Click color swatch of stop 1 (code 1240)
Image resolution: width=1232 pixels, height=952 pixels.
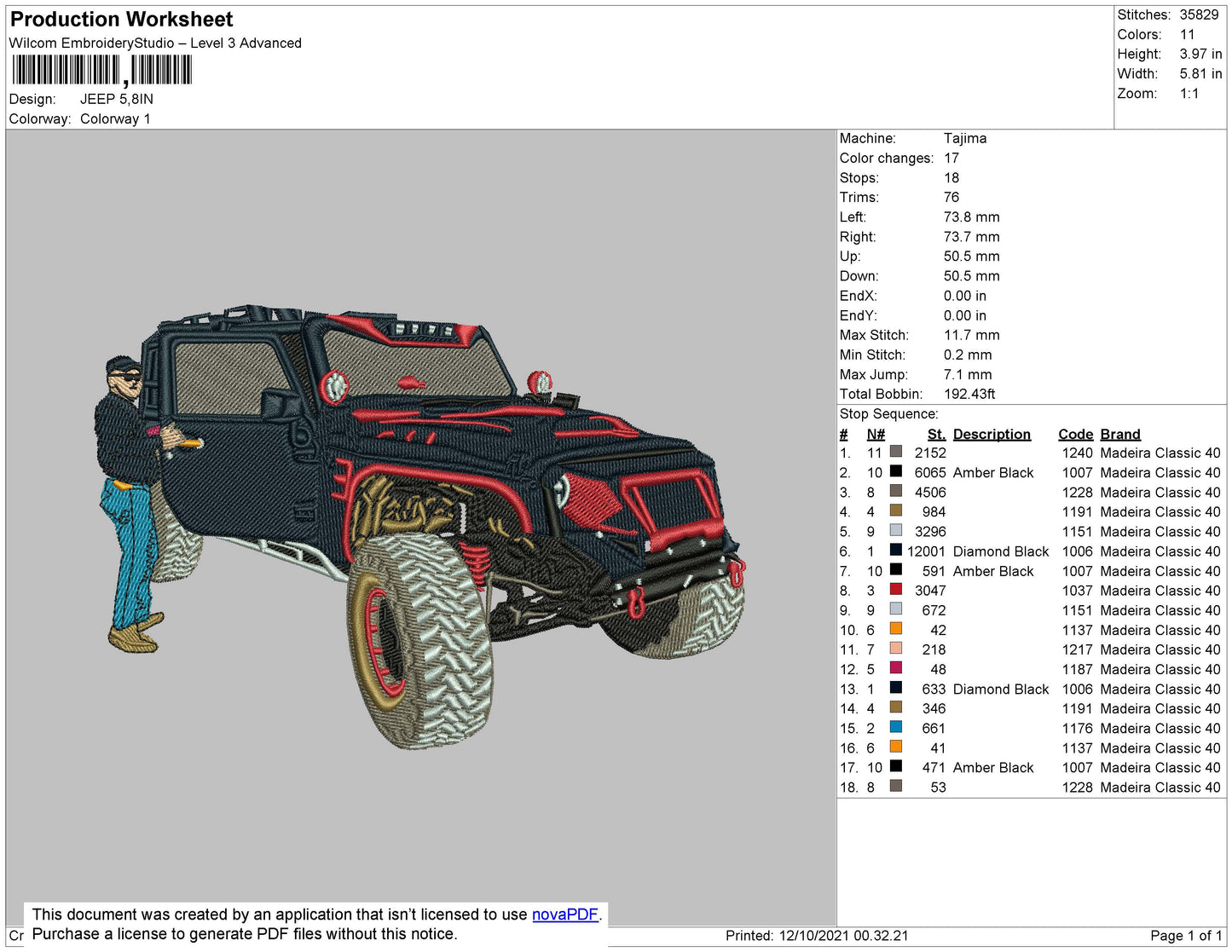(x=896, y=452)
